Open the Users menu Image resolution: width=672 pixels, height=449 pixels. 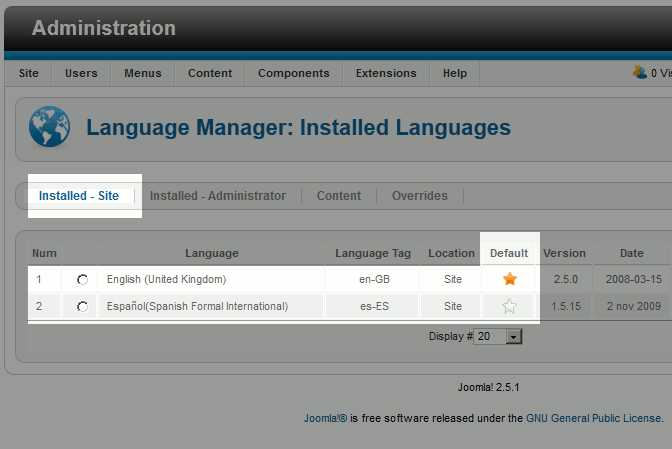pyautogui.click(x=81, y=73)
